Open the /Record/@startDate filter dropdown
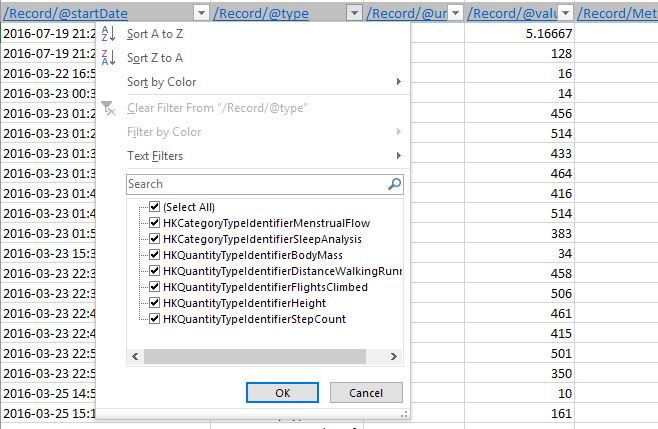This screenshot has height=429, width=658. tap(201, 13)
